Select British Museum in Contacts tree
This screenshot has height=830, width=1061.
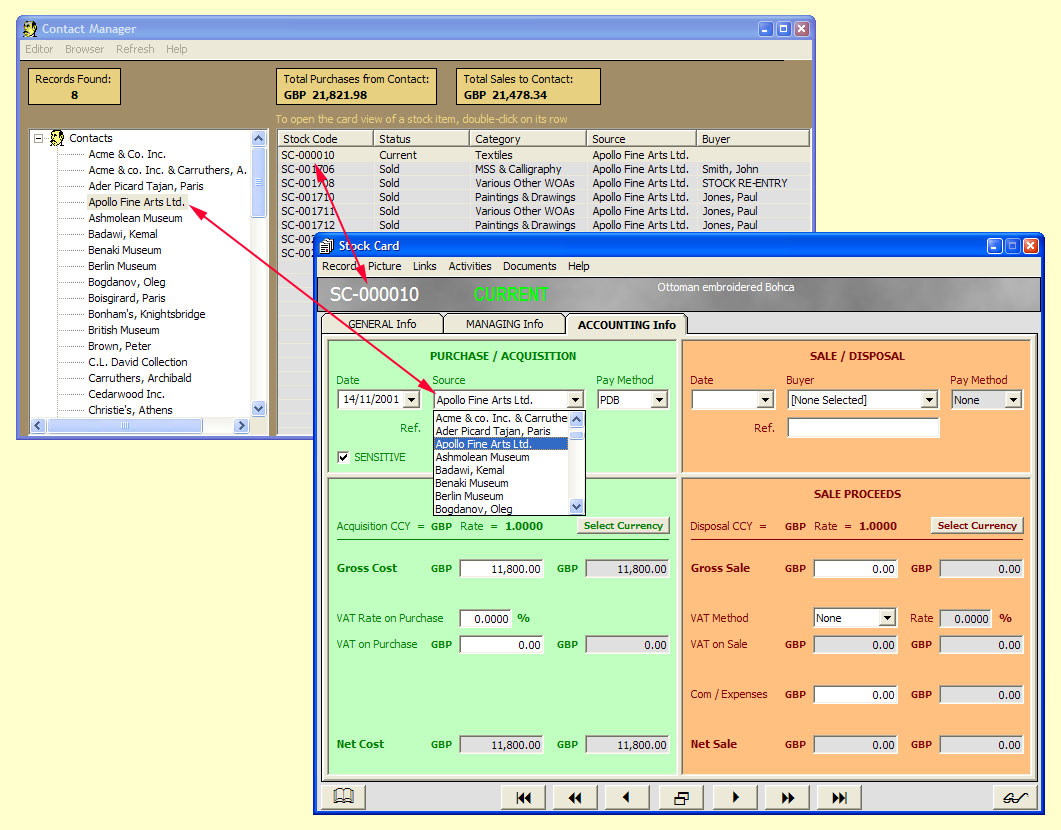click(x=124, y=330)
